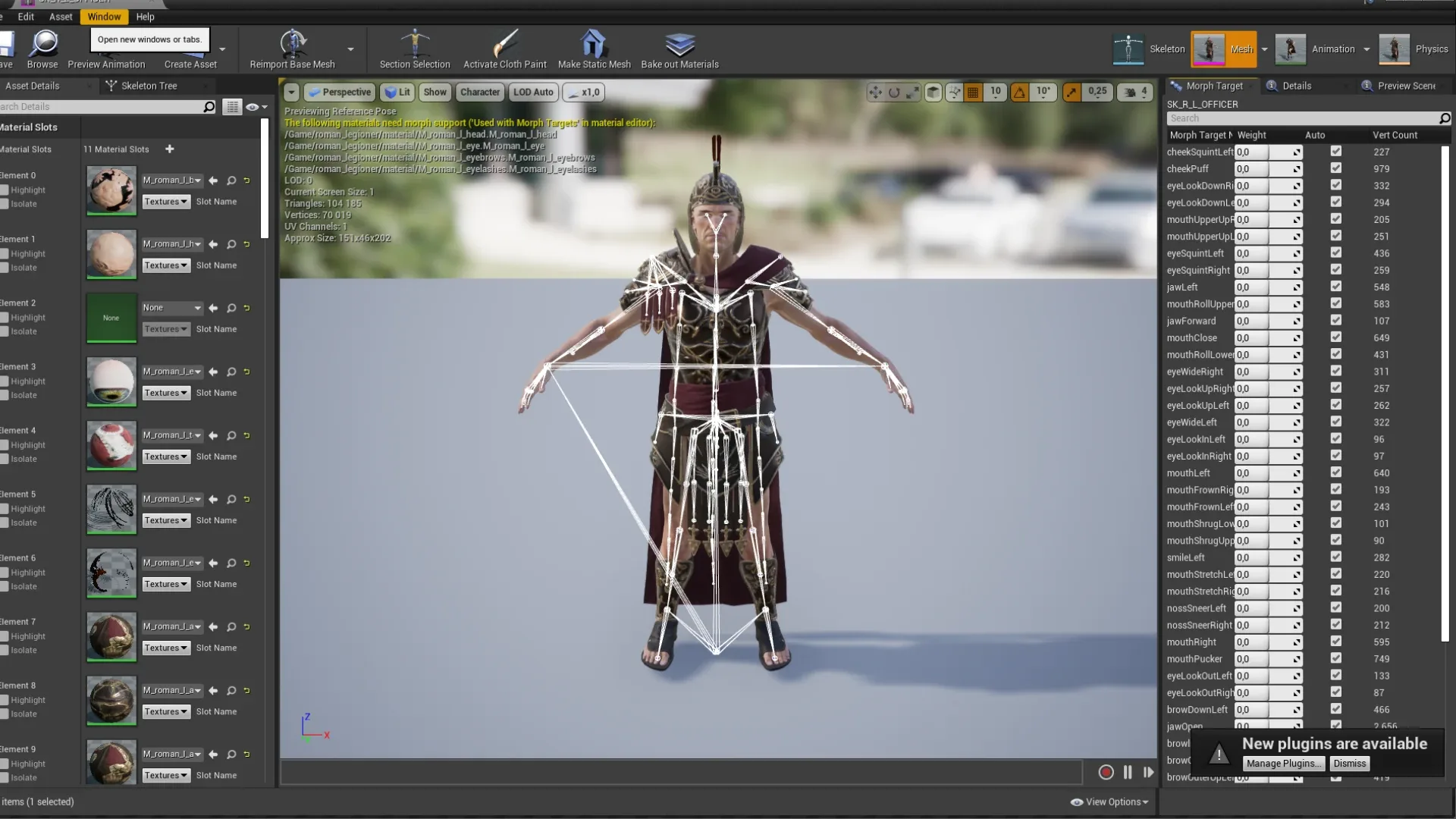Click Dismiss for new plugins notification
1456x819 pixels.
(x=1350, y=763)
